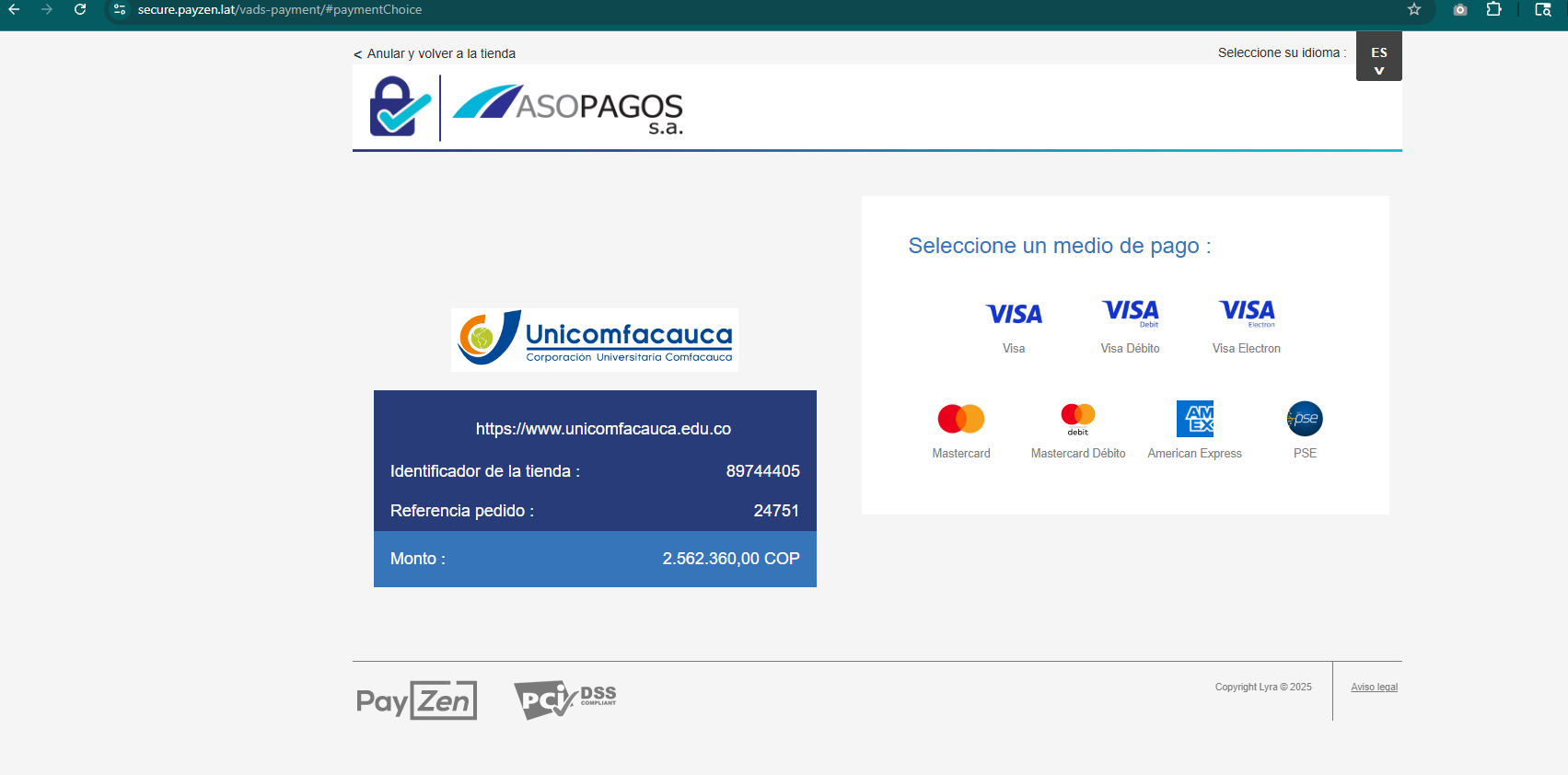Viewport: 1568px width, 775px height.
Task: Click Anular y volver a la tienda
Action: [435, 53]
